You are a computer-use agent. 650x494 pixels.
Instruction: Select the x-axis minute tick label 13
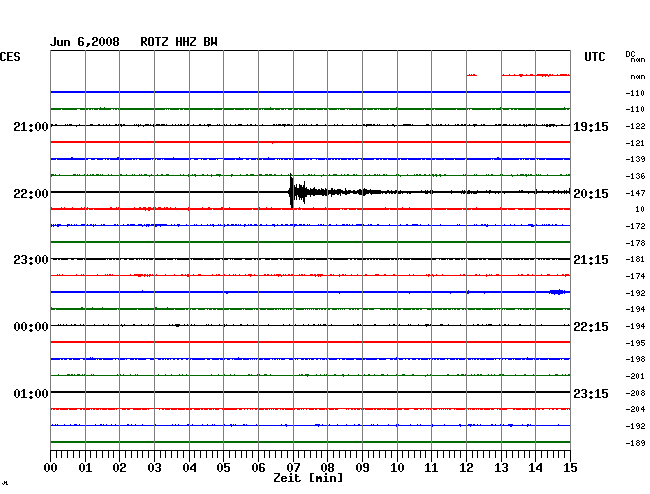(501, 468)
